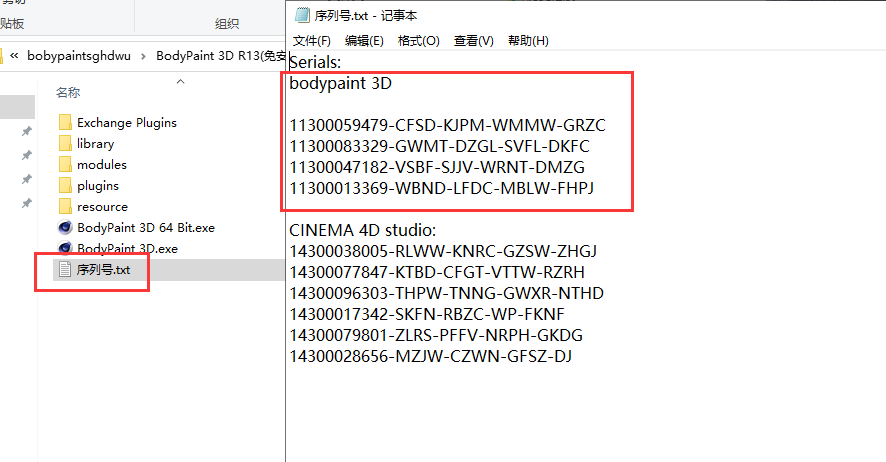Open the 格式(O) menu in Notepad

click(x=418, y=41)
